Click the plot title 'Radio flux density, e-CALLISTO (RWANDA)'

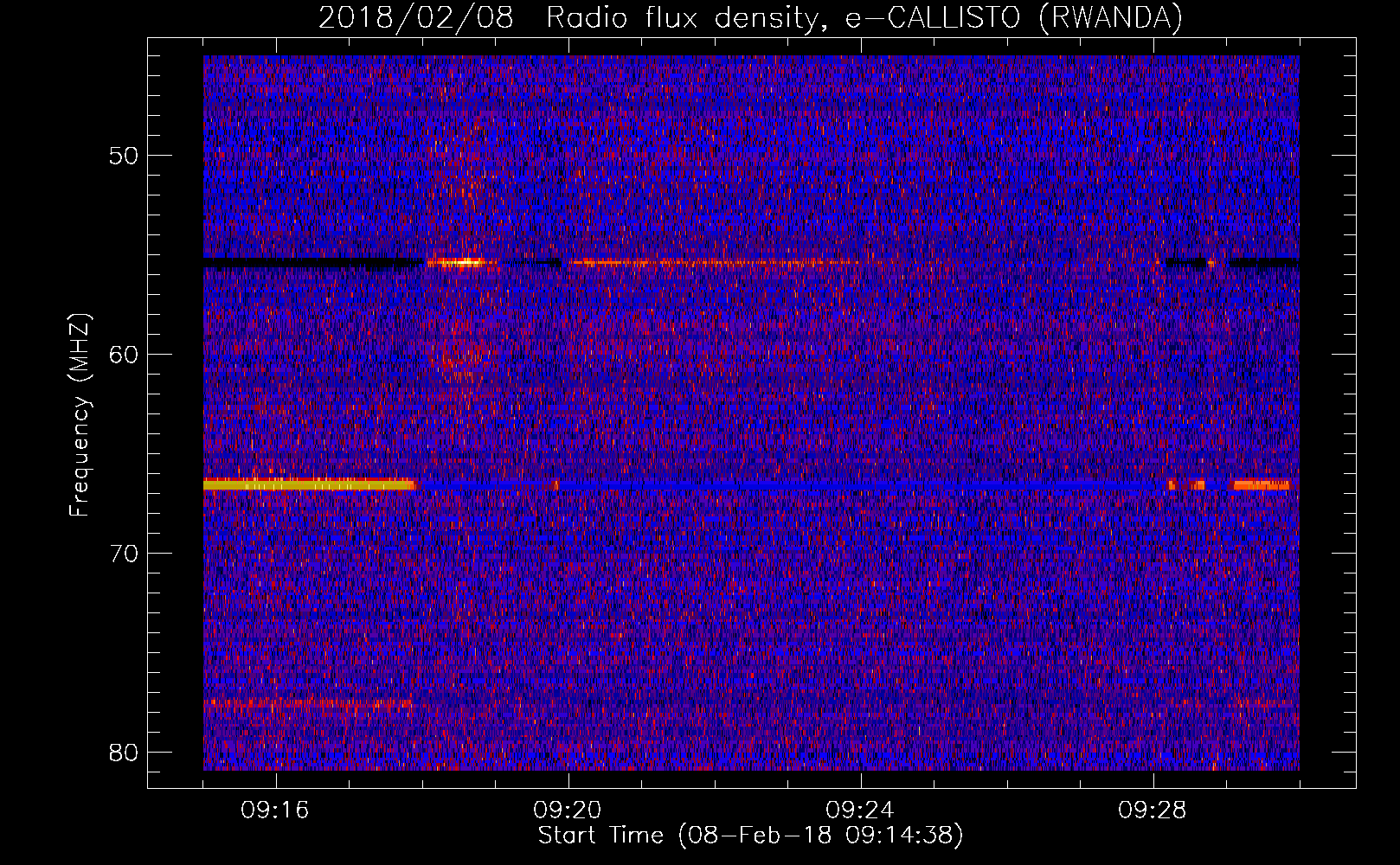tap(864, 18)
